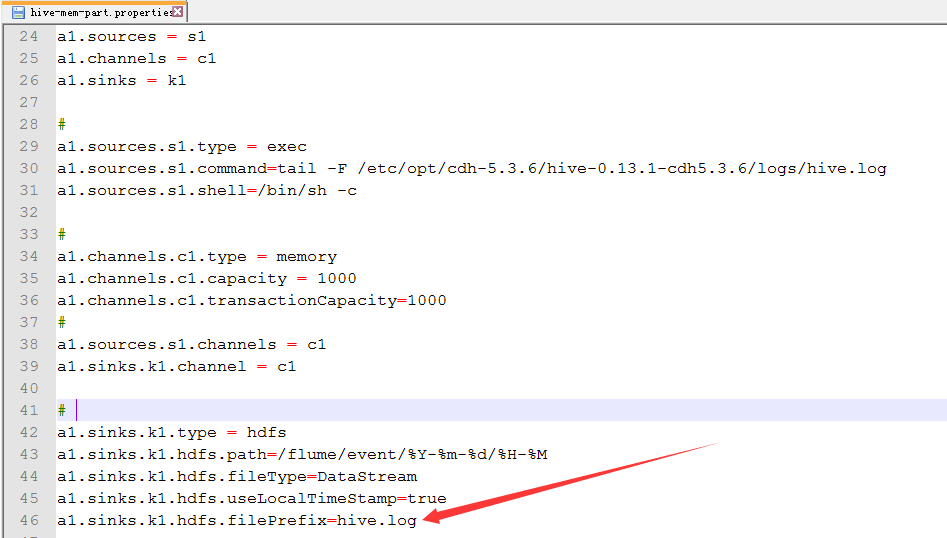Screen dimensions: 947x538
Task: Click the tail -F command line text
Action: 472,168
